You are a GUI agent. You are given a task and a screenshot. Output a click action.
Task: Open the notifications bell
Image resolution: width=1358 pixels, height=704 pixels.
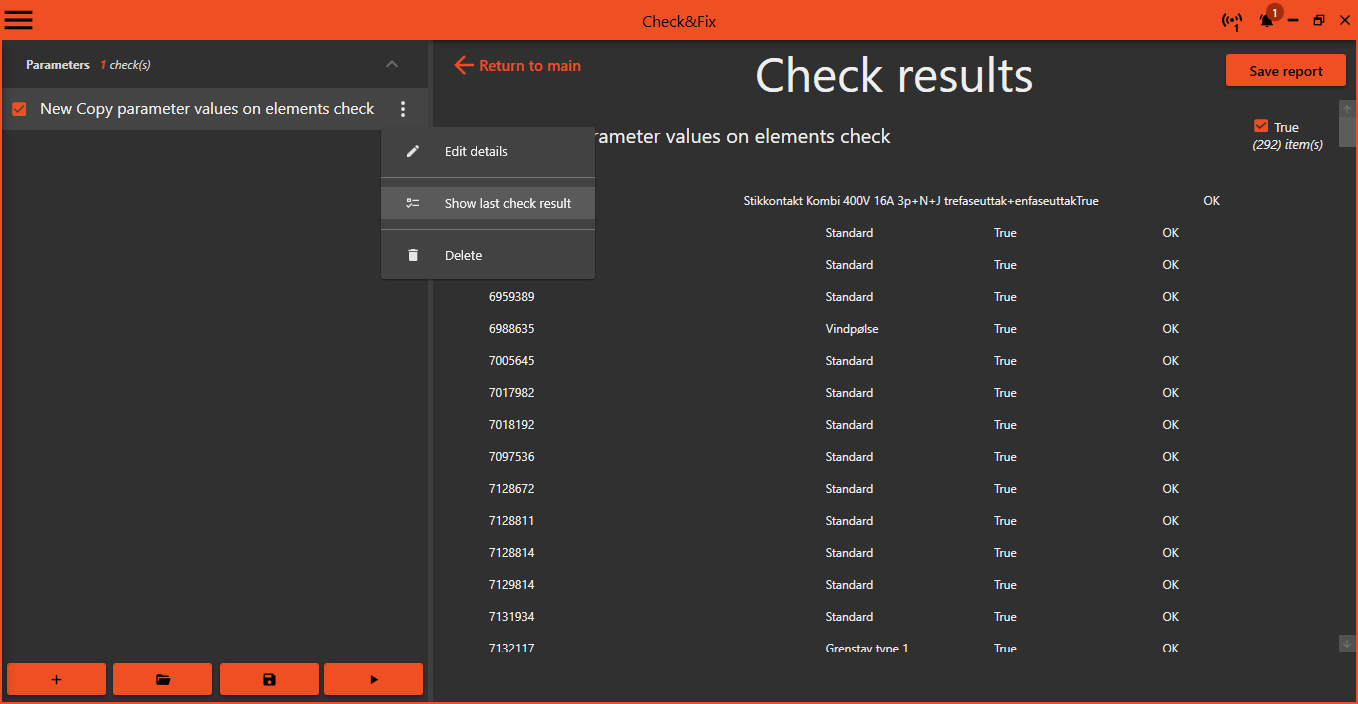[x=1267, y=21]
